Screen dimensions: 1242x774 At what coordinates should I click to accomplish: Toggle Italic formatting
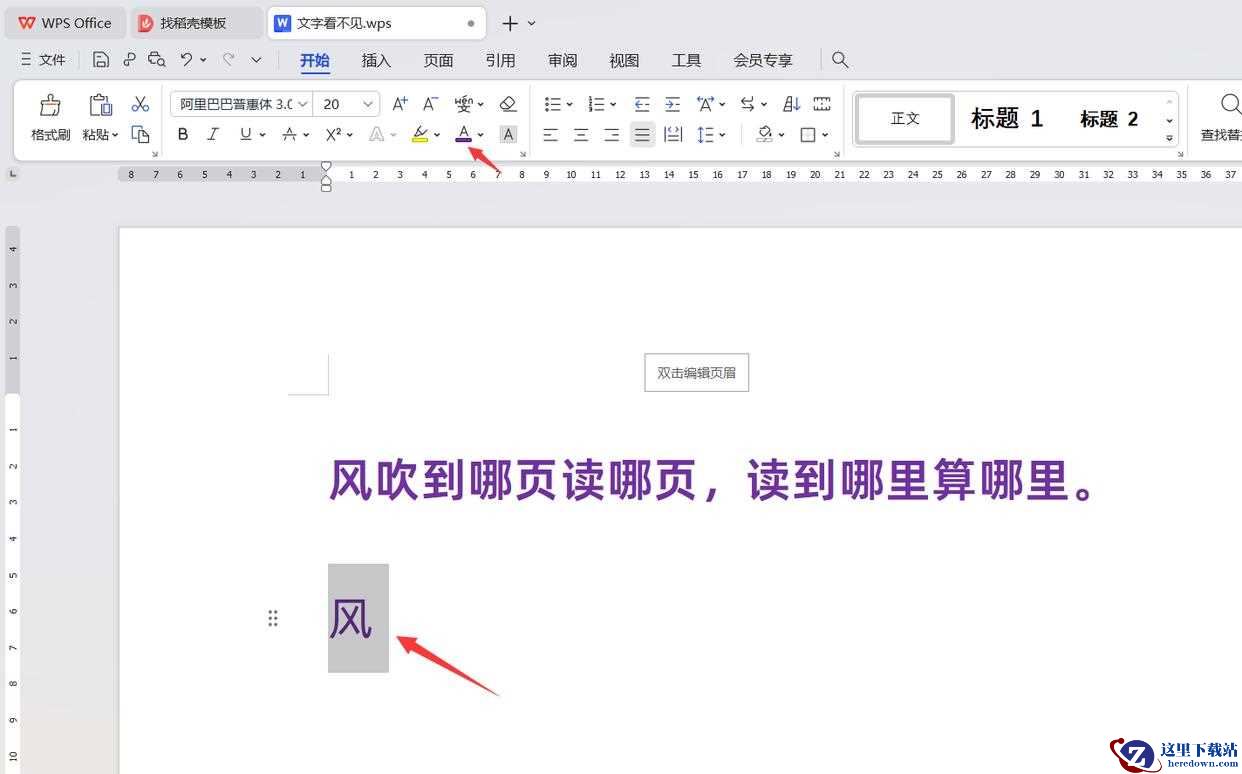(213, 134)
